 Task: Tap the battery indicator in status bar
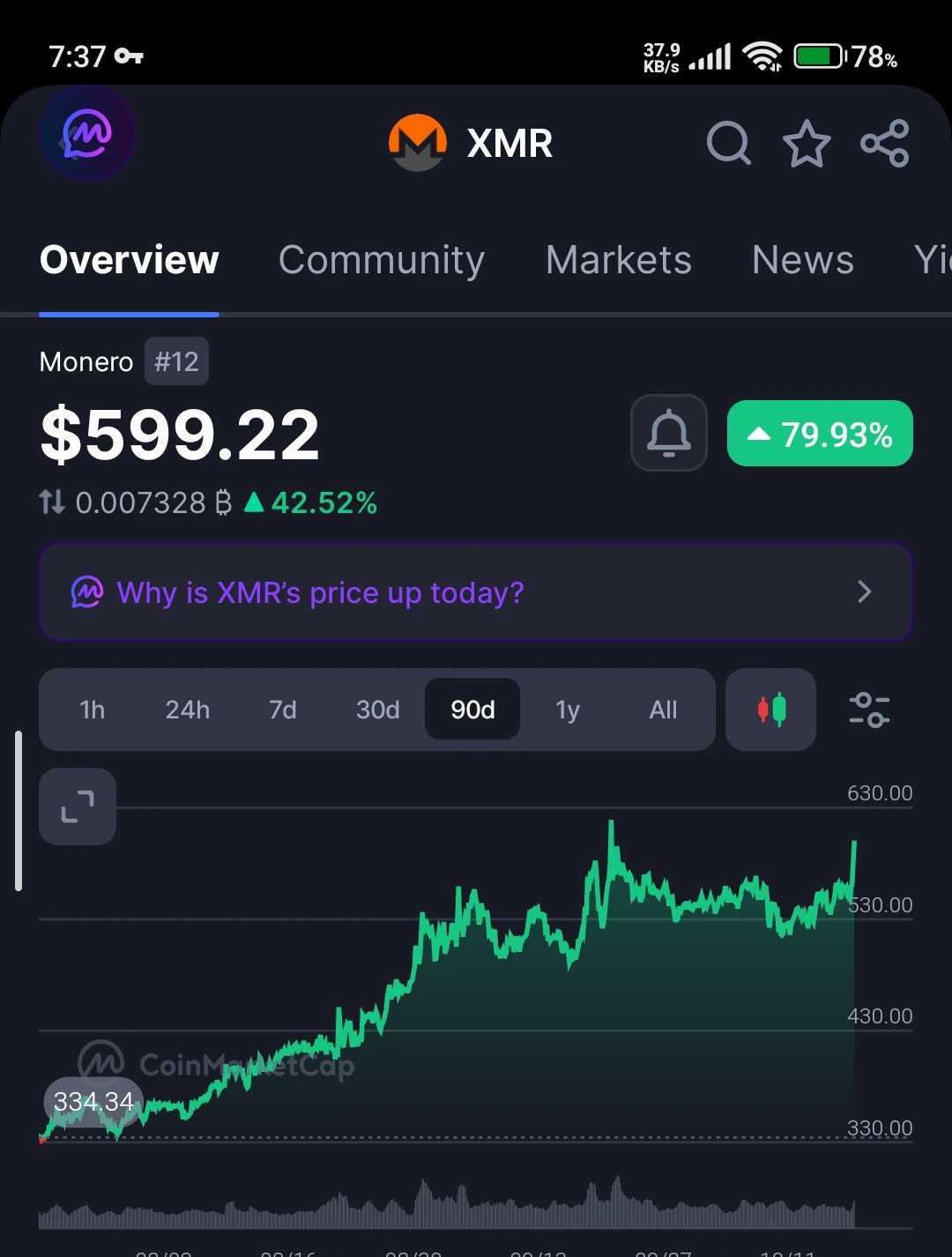820,57
